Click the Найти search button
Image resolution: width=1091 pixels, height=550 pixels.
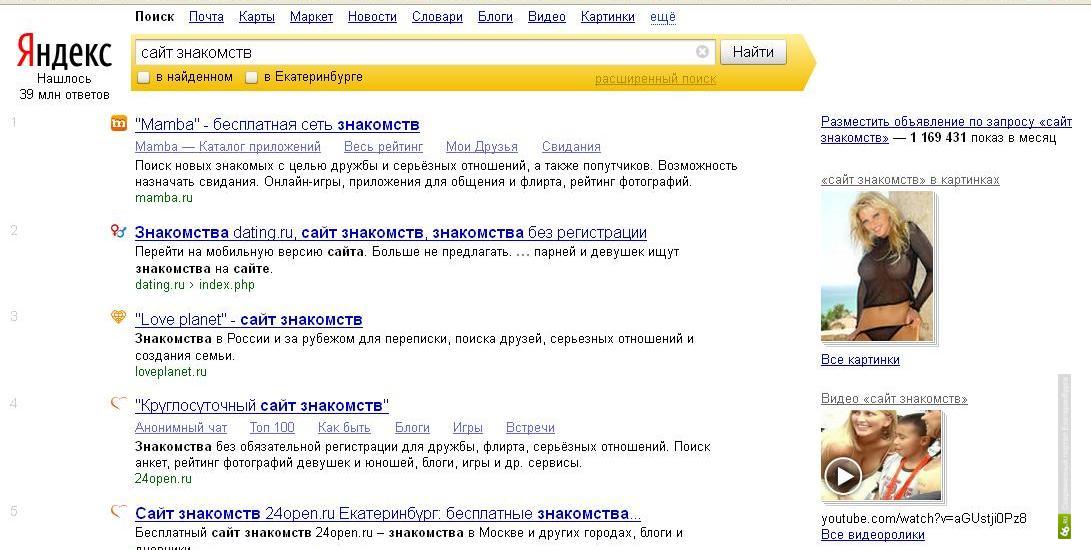(753, 52)
